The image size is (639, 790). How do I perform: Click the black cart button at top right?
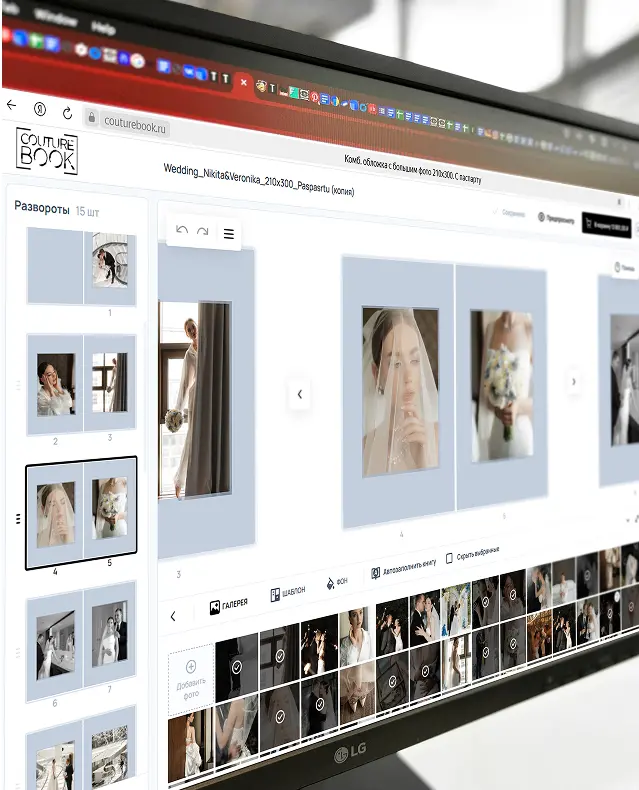[606, 227]
